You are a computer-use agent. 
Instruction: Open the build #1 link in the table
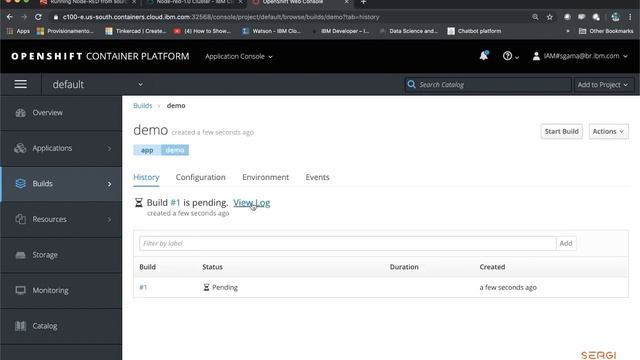(x=143, y=287)
